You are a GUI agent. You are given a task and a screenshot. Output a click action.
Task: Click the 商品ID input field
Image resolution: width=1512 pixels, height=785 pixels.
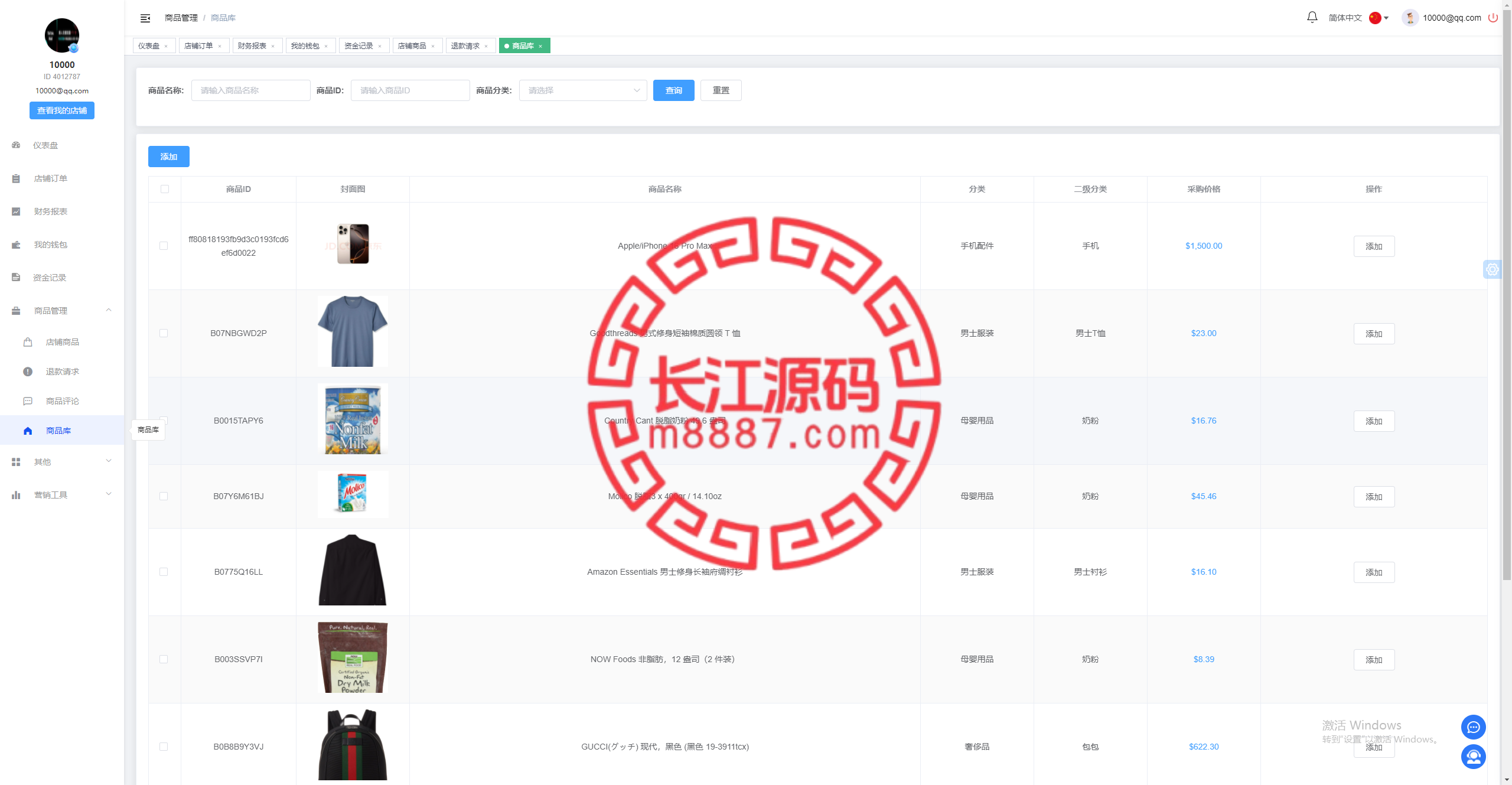410,90
